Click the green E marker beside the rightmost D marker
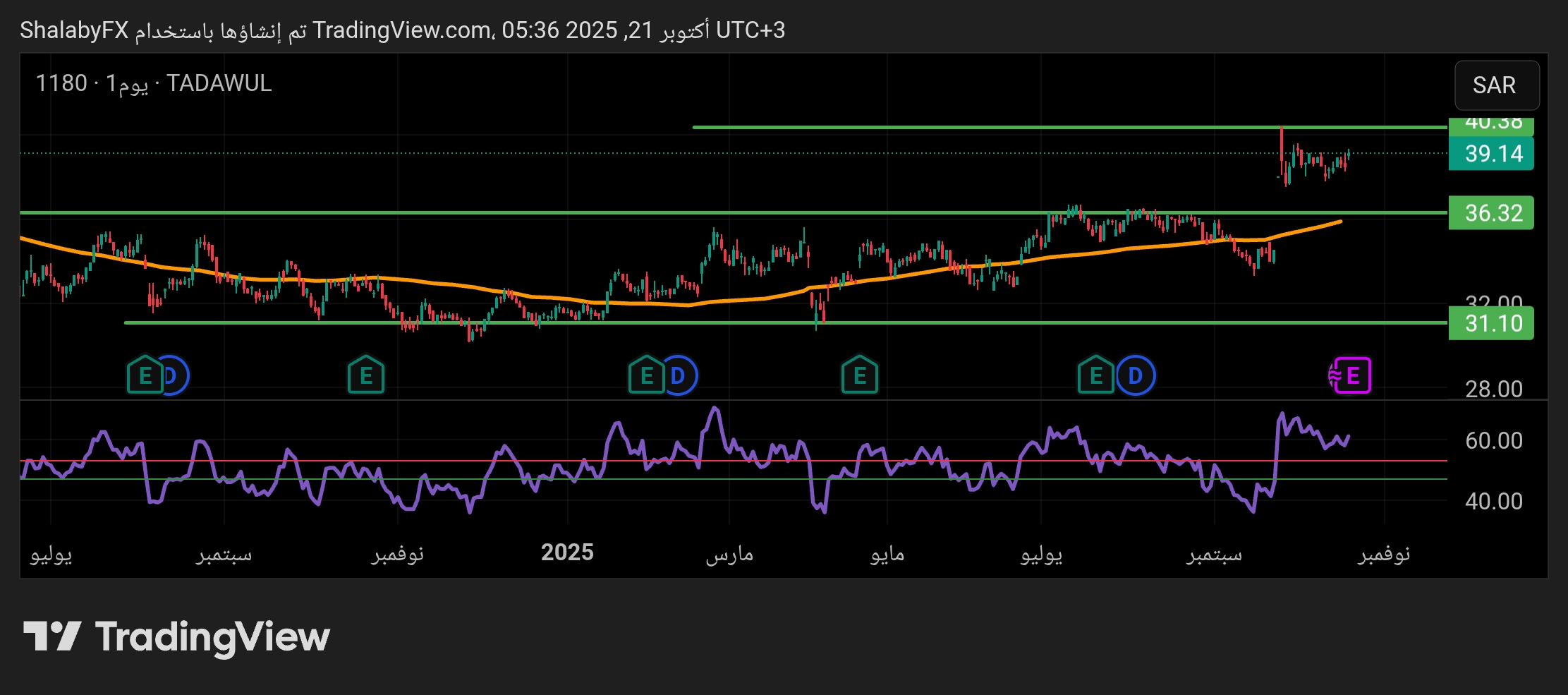This screenshot has width=1568, height=695. (1095, 375)
